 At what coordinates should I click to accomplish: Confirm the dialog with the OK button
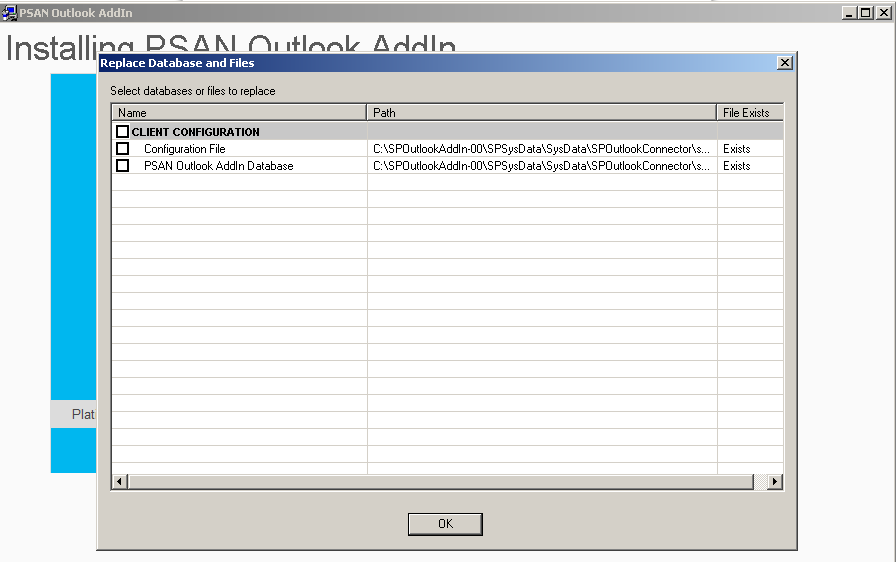click(445, 524)
